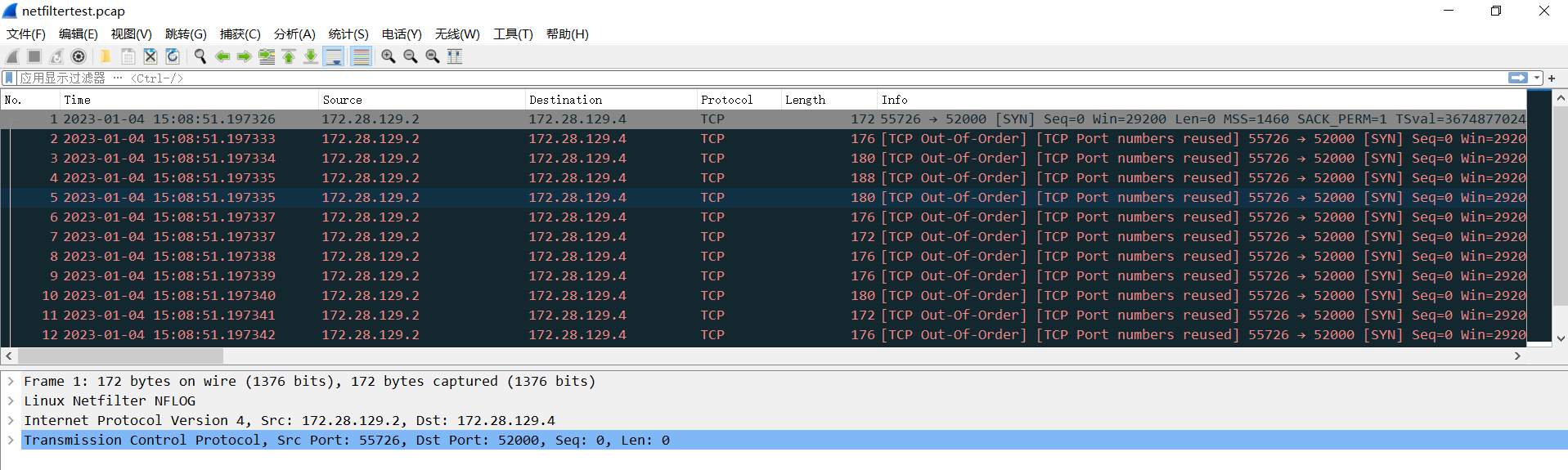
Task: Click the open capture file folder icon
Action: pyautogui.click(x=106, y=56)
